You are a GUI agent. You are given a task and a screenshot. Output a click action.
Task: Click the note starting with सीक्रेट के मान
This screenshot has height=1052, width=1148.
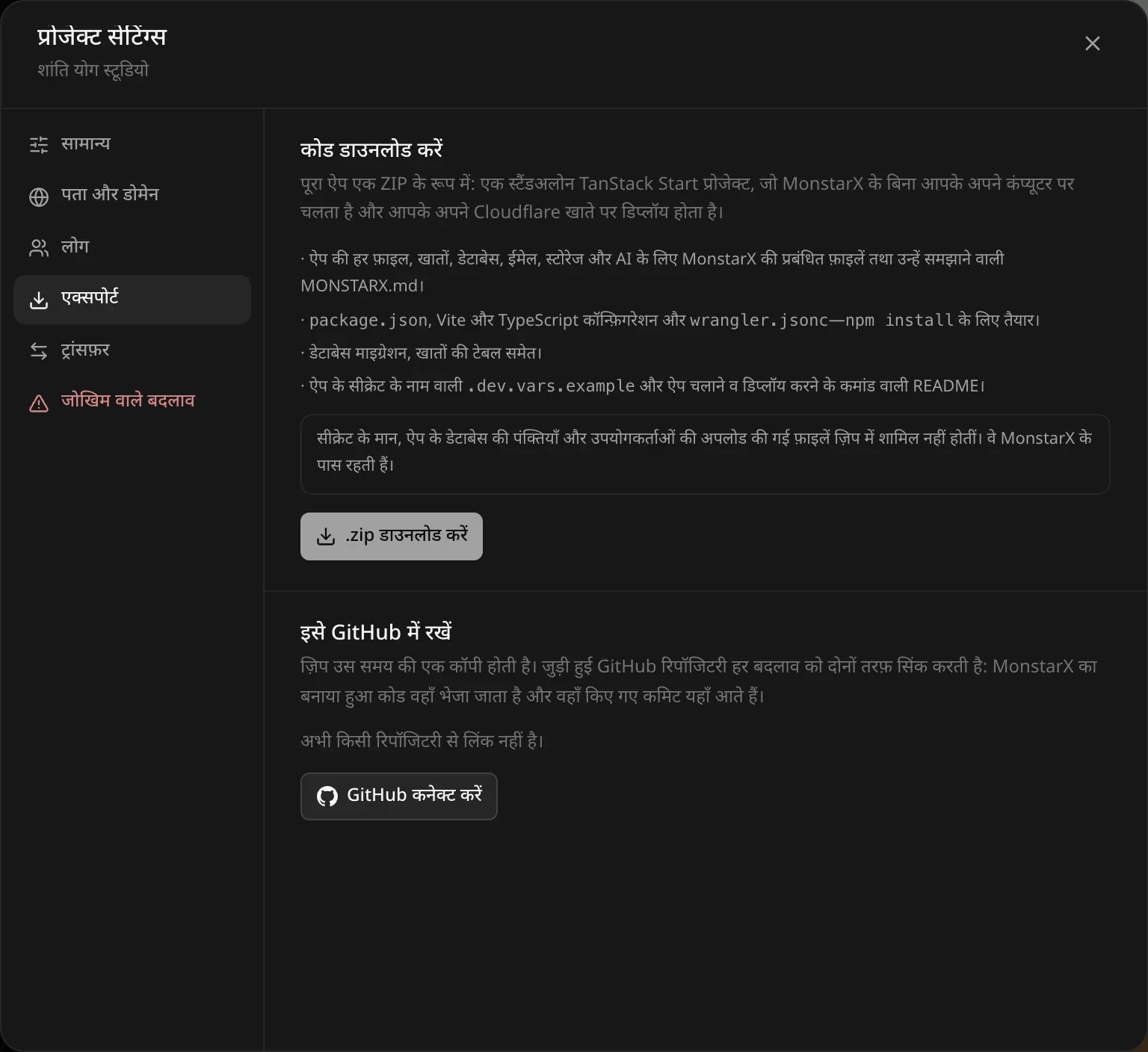[x=705, y=454]
